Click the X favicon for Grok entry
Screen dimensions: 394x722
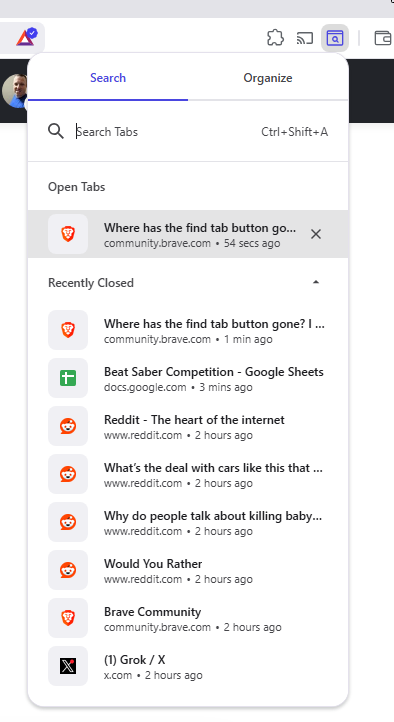68,666
